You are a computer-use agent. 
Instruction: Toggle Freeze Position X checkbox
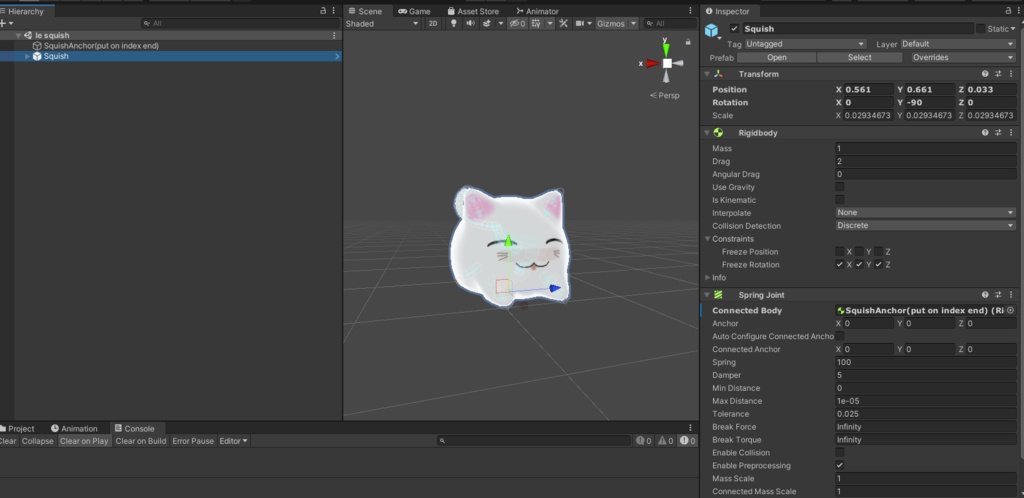point(840,252)
